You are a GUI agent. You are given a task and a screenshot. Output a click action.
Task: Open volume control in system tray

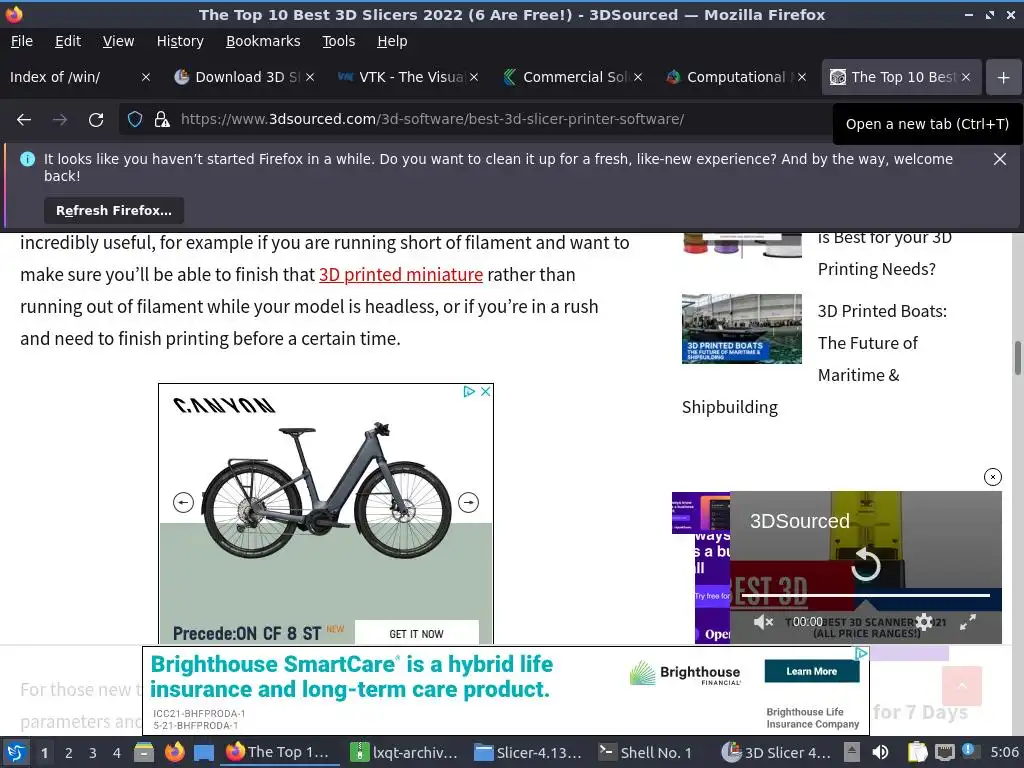pos(881,752)
